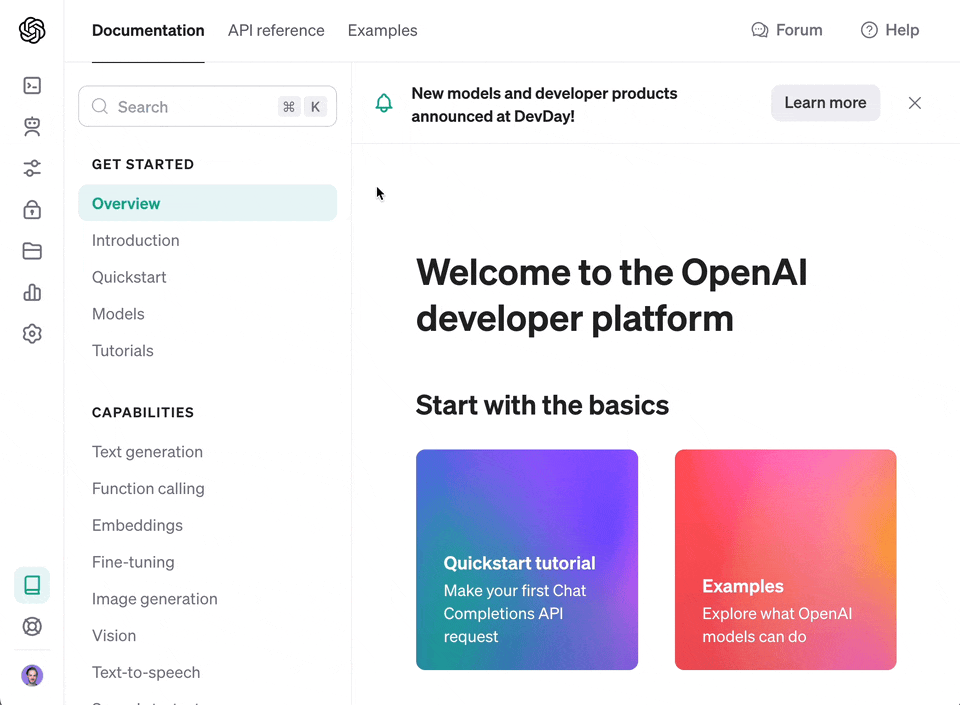The width and height of the screenshot is (960, 705).
Task: Open the Help lifebuoy icon in sidebar
Action: [x=32, y=627]
